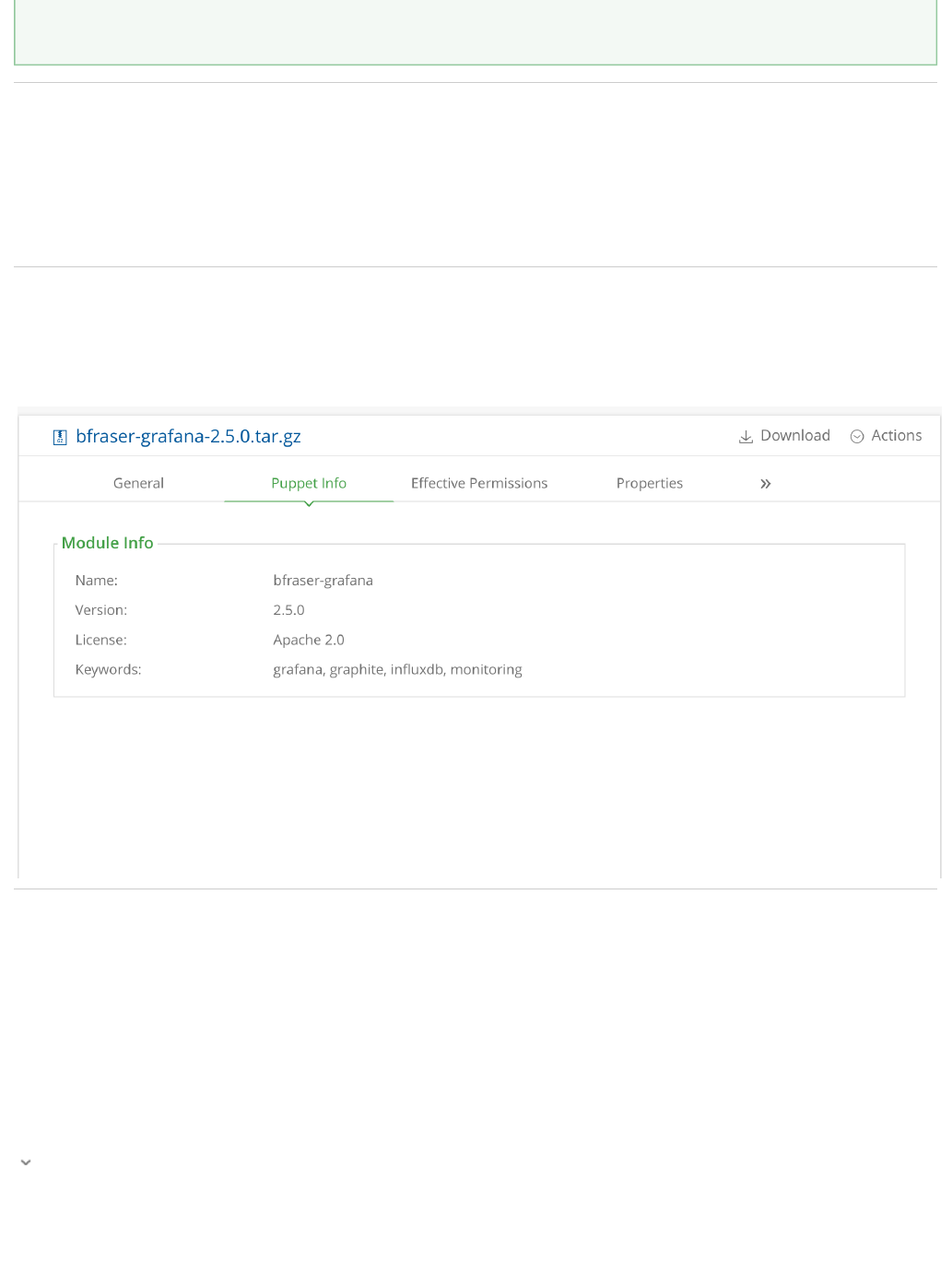The width and height of the screenshot is (952, 1283).
Task: Click the Keywords: field label
Action: (108, 670)
